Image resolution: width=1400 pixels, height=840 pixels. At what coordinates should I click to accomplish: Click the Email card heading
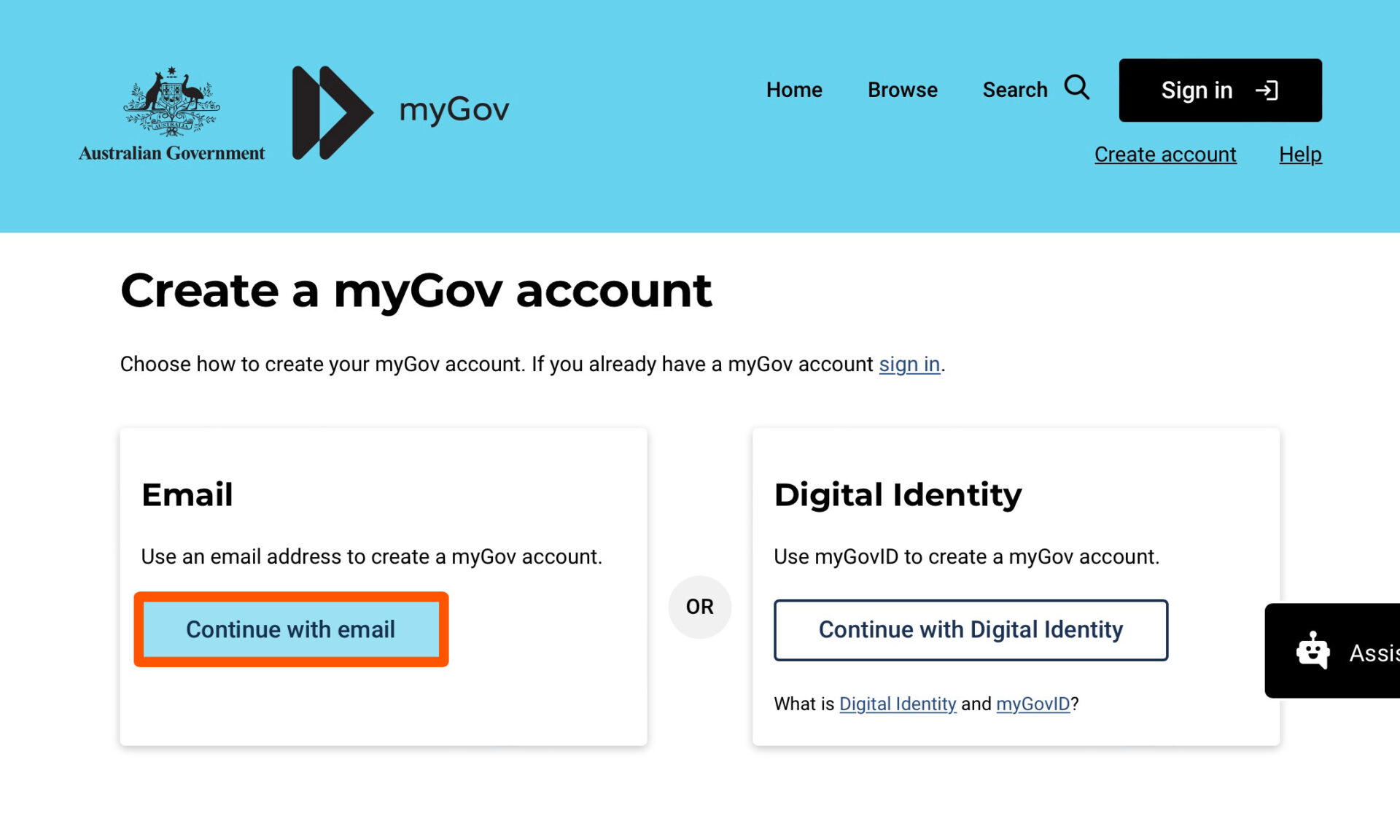187,494
